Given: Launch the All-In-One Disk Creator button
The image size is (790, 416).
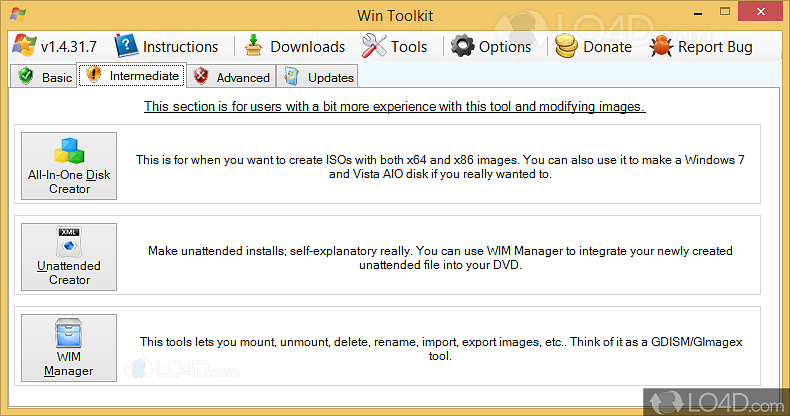Looking at the screenshot, I should click(x=69, y=166).
